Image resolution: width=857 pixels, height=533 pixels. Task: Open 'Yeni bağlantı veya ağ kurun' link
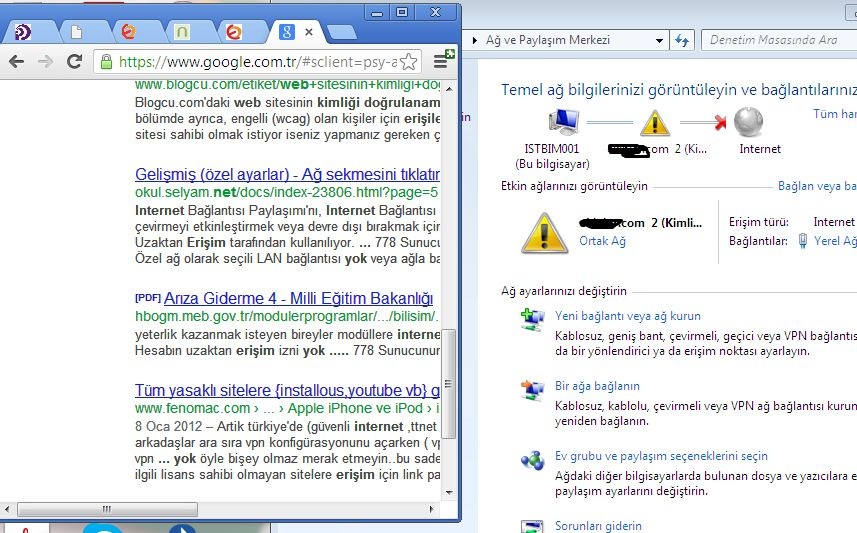[627, 316]
